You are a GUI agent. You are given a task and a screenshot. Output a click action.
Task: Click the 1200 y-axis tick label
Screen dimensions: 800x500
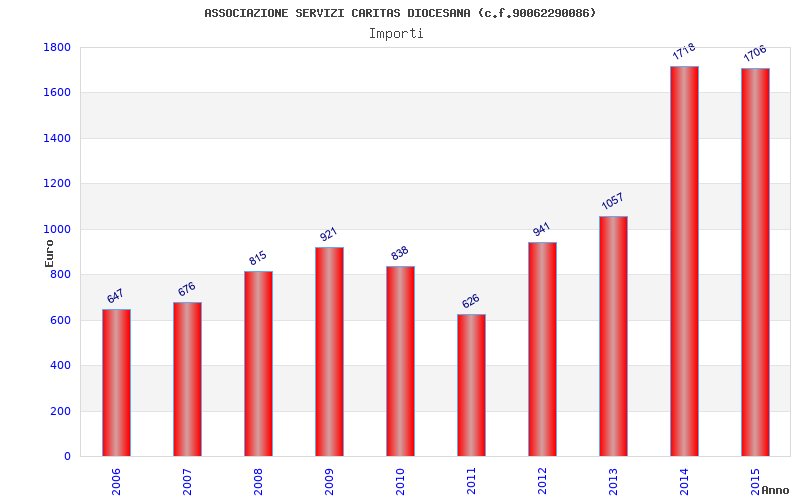click(x=57, y=184)
